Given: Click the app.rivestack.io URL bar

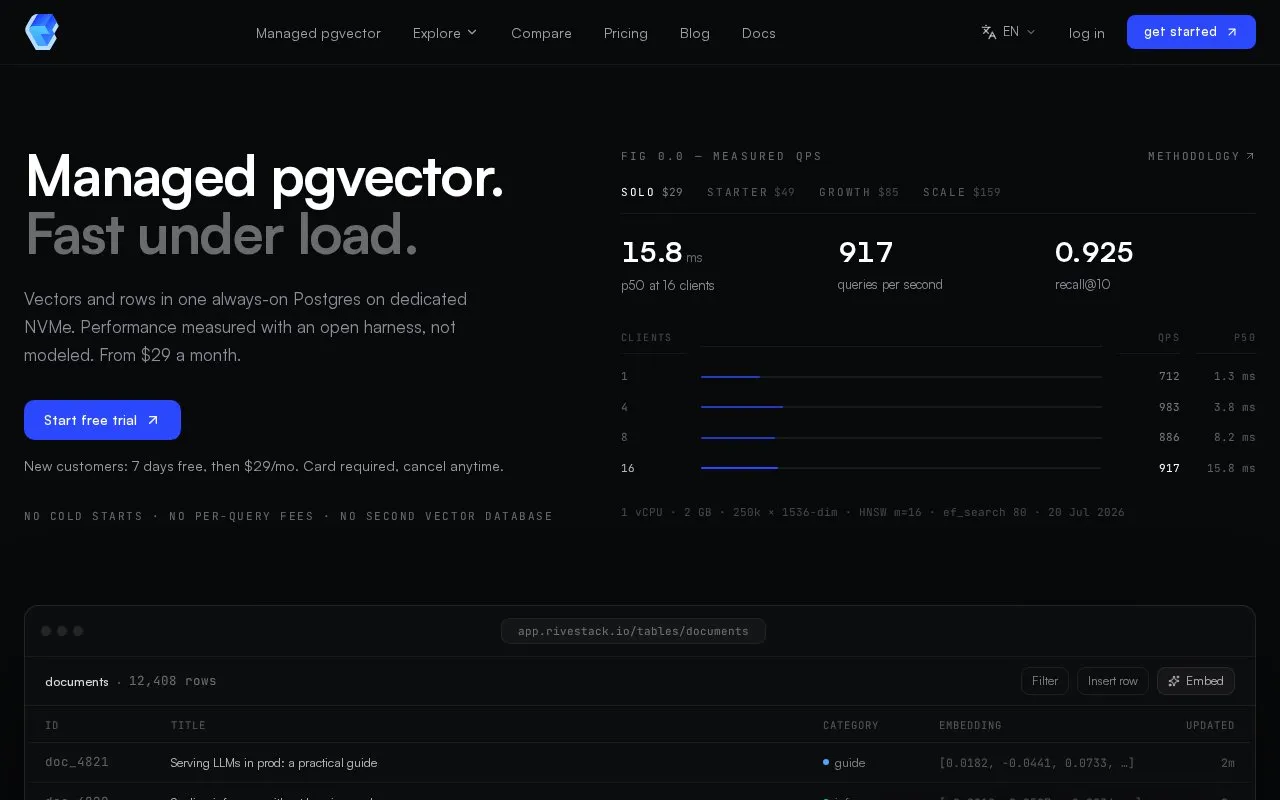Looking at the screenshot, I should [x=633, y=631].
